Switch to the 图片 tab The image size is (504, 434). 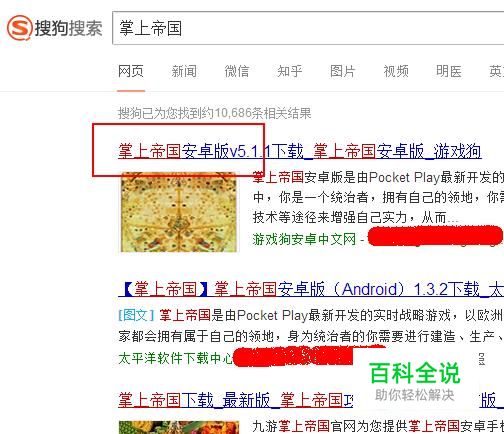[x=343, y=71]
